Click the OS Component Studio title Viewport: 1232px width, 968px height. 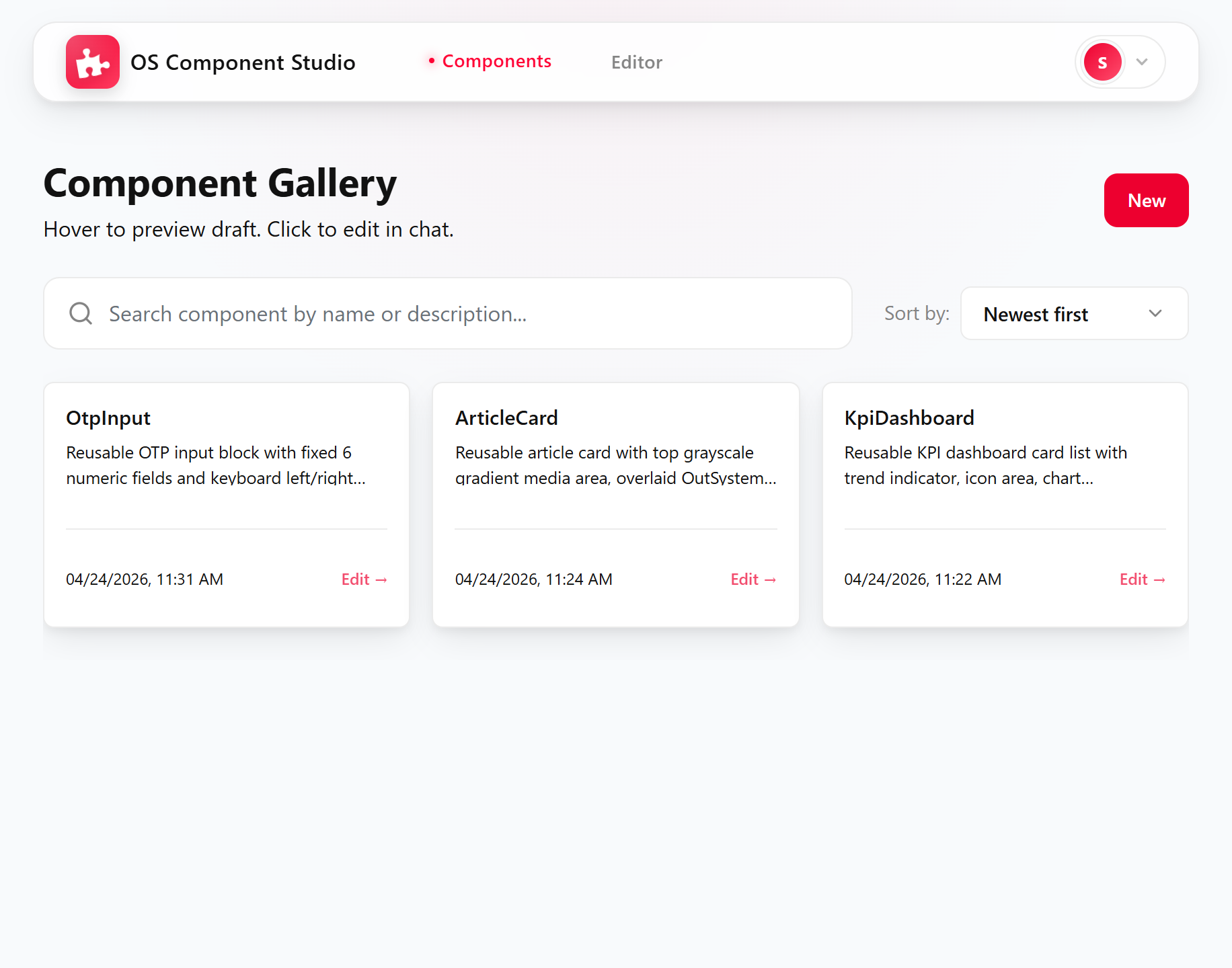[x=243, y=63]
